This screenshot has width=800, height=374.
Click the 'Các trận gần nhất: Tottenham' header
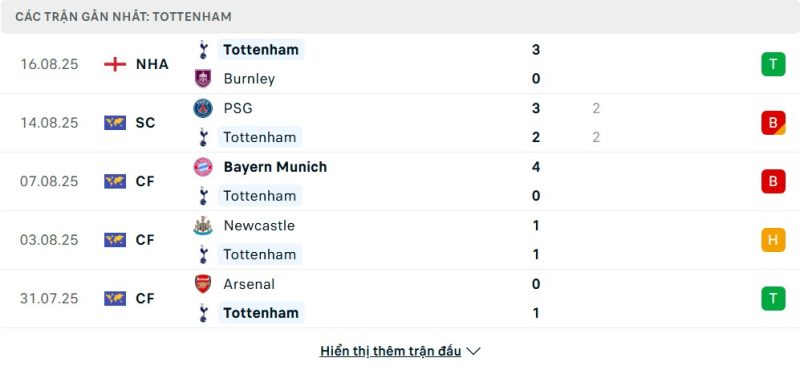(123, 17)
